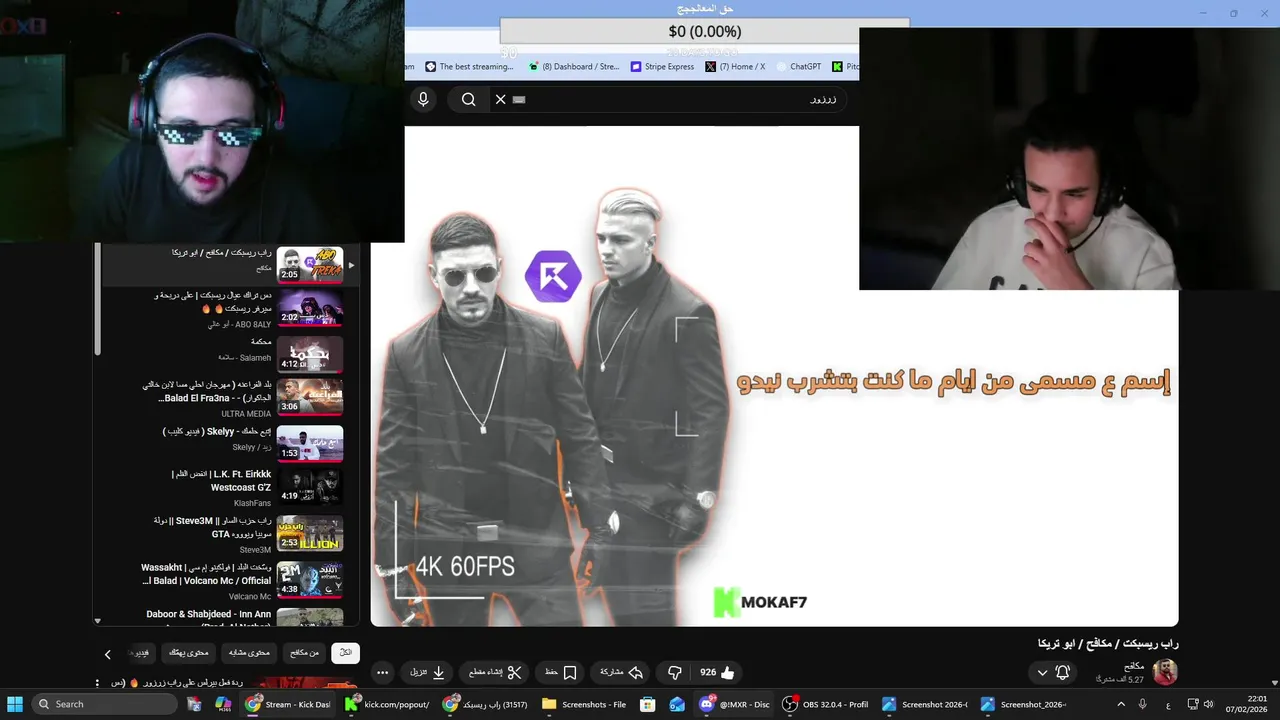Open the '(7) Home / X' bookmark

pos(735,67)
